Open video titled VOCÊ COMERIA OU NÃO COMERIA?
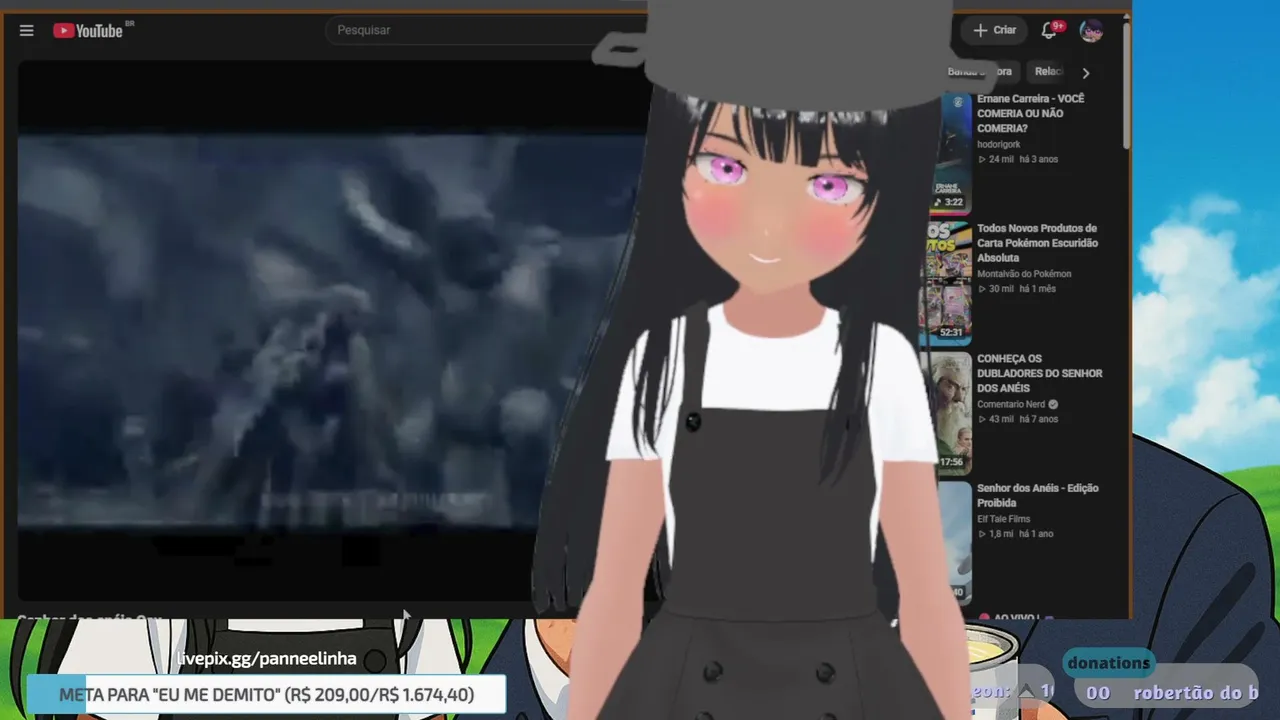The height and width of the screenshot is (720, 1280). [x=1030, y=113]
